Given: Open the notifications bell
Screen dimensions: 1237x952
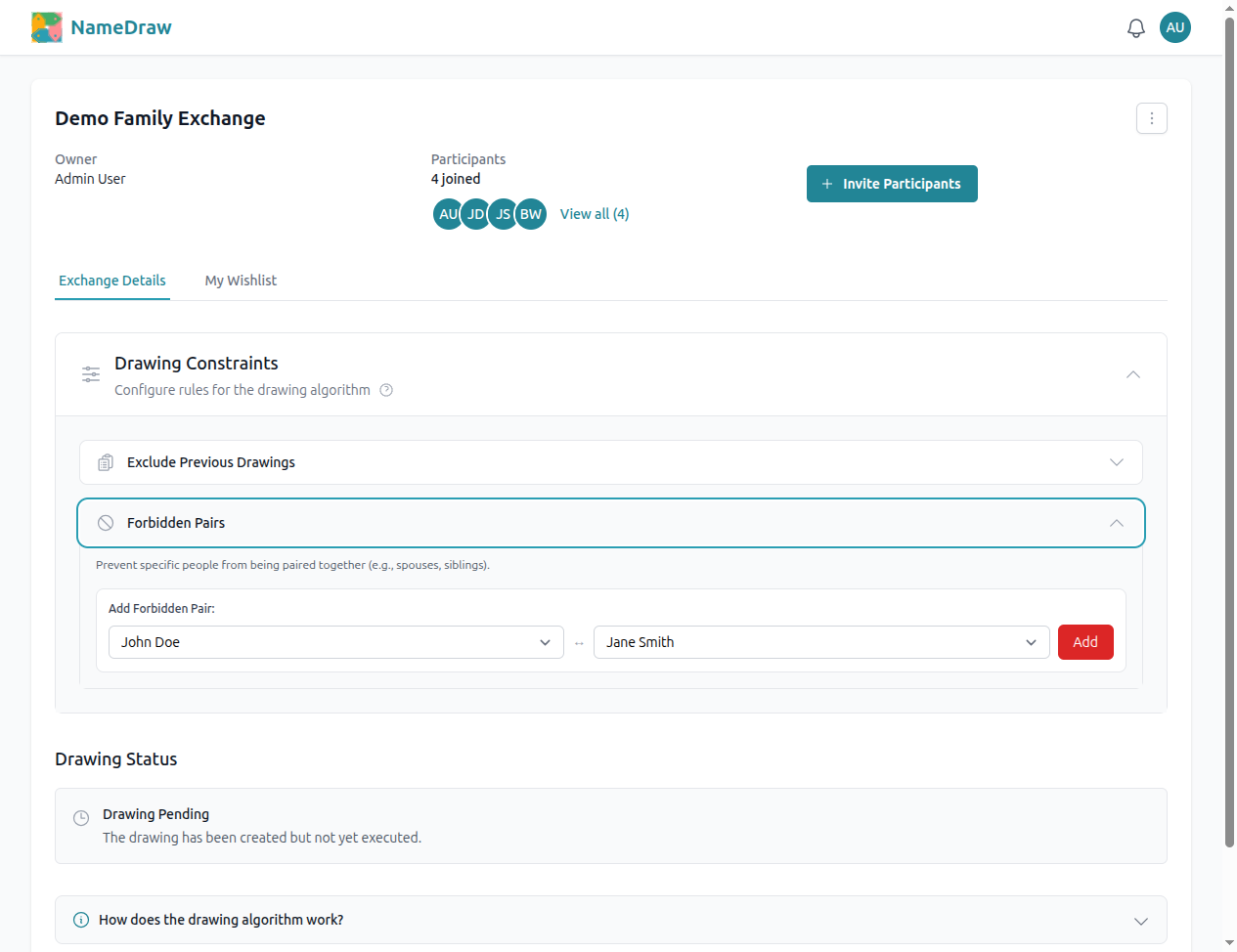Looking at the screenshot, I should pyautogui.click(x=1135, y=28).
